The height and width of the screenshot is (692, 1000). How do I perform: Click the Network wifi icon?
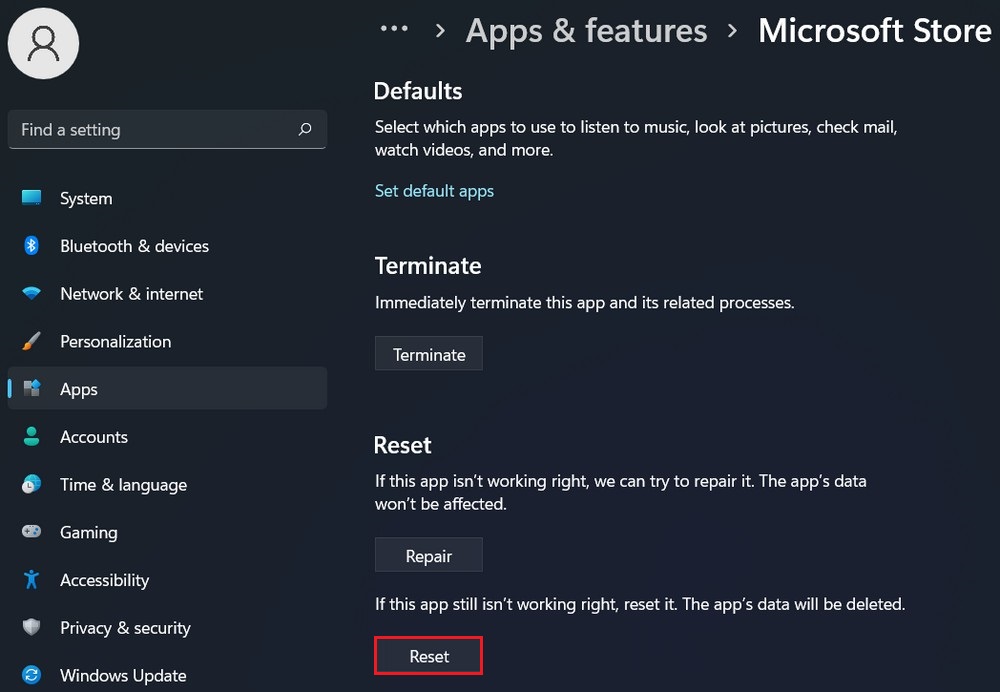click(31, 293)
